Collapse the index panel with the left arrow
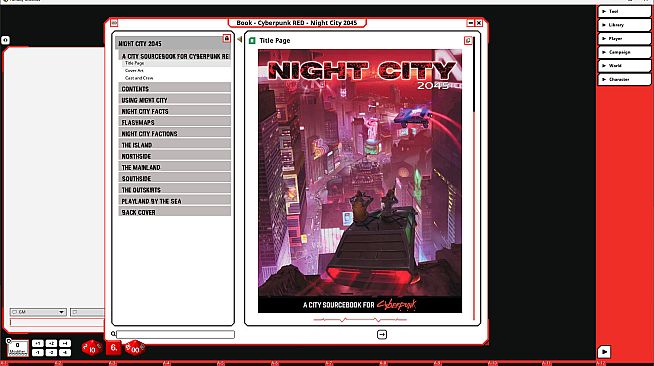Image resolution: width=654 pixels, height=366 pixels. coord(239,39)
